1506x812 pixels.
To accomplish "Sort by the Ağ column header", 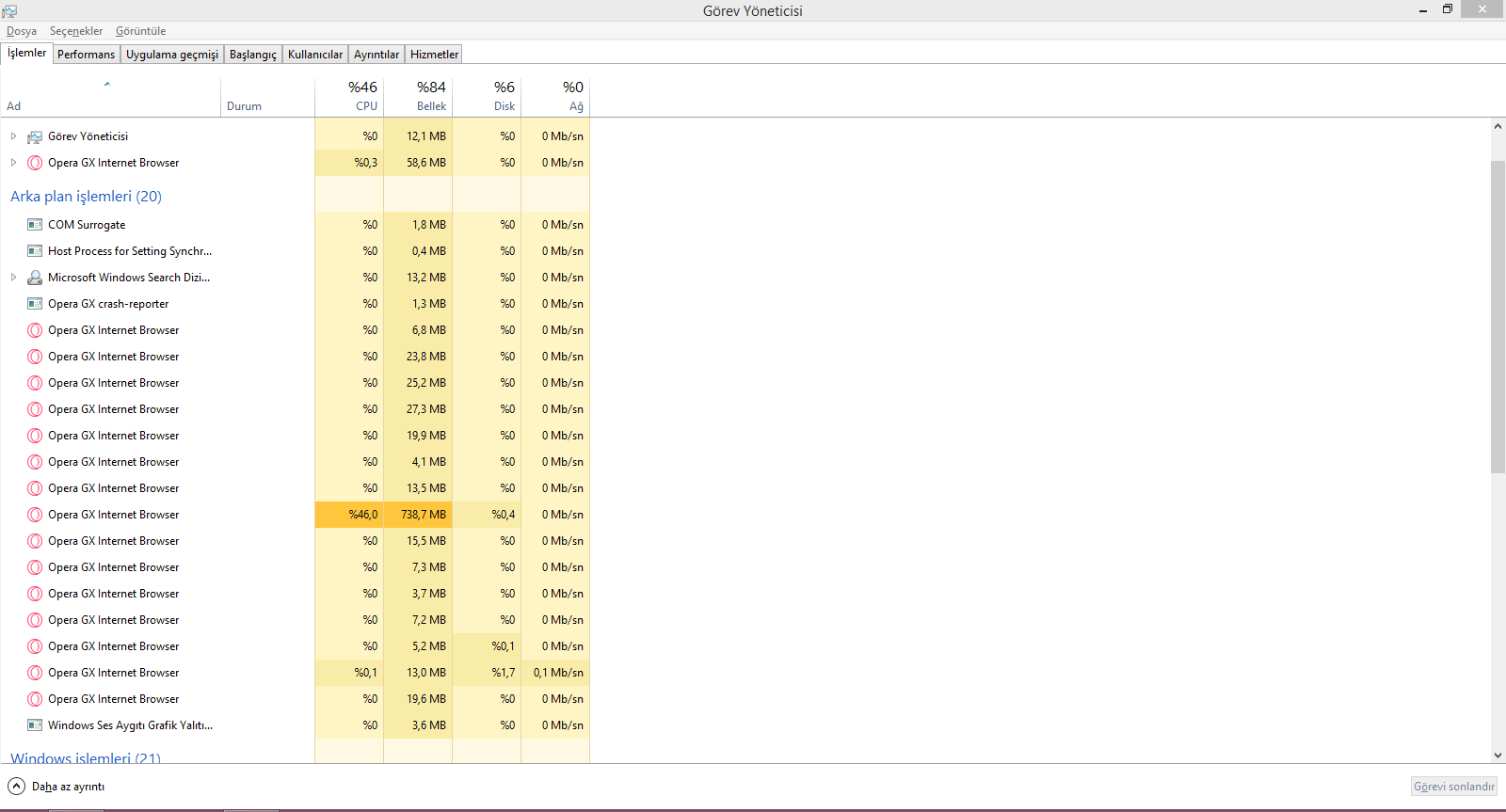I will pyautogui.click(x=555, y=97).
